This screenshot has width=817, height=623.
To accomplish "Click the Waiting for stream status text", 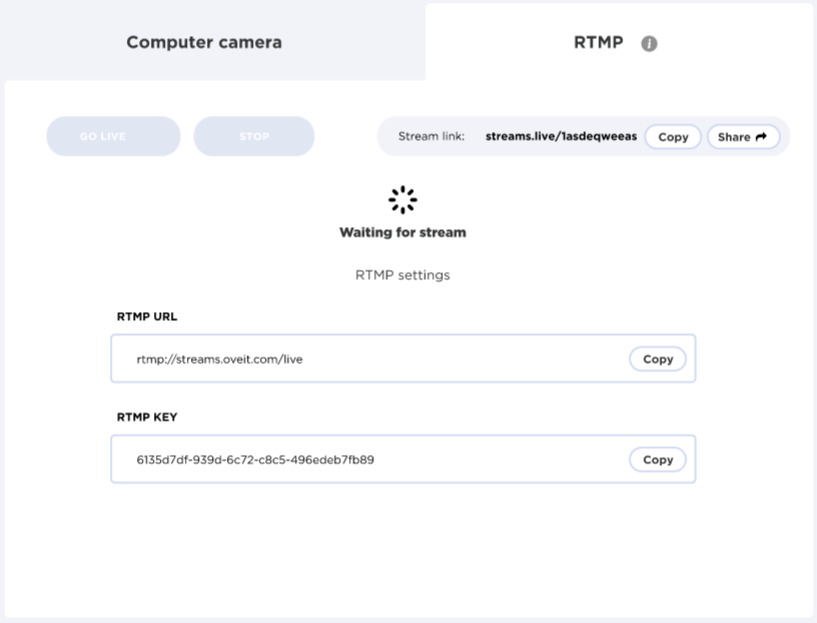I will tap(402, 233).
